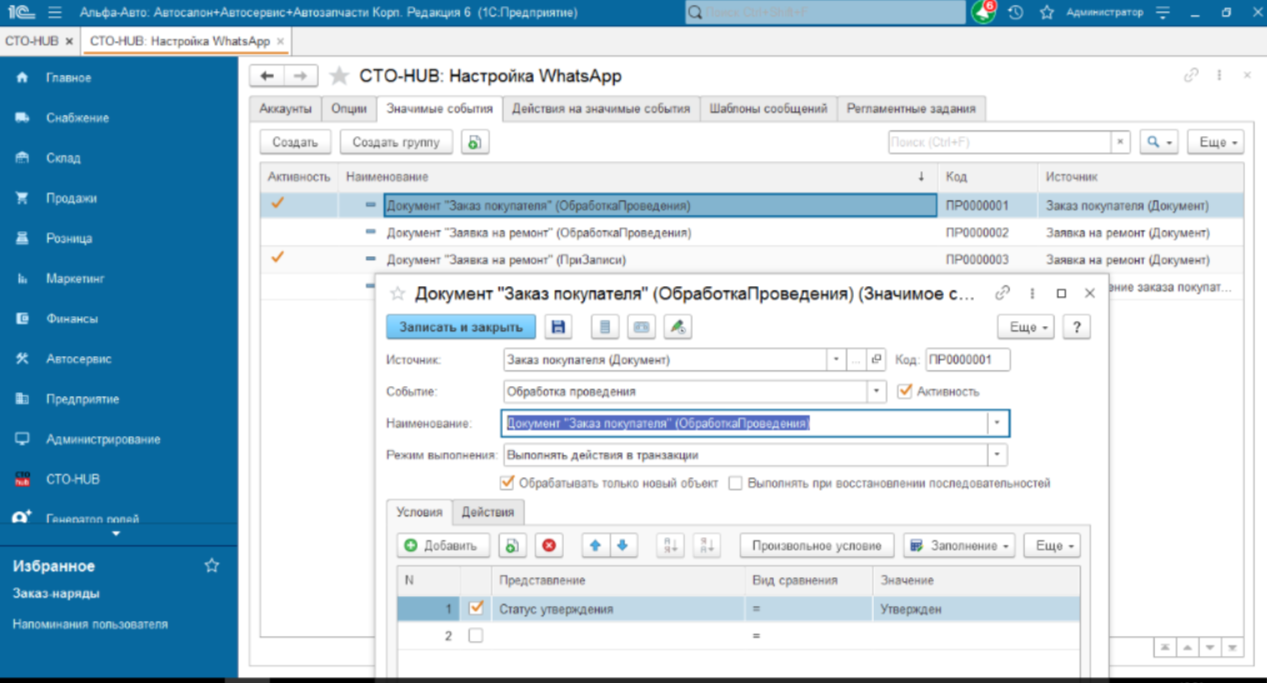Copy link to the WhatsApp settings page
The height and width of the screenshot is (683, 1267).
[x=1191, y=75]
